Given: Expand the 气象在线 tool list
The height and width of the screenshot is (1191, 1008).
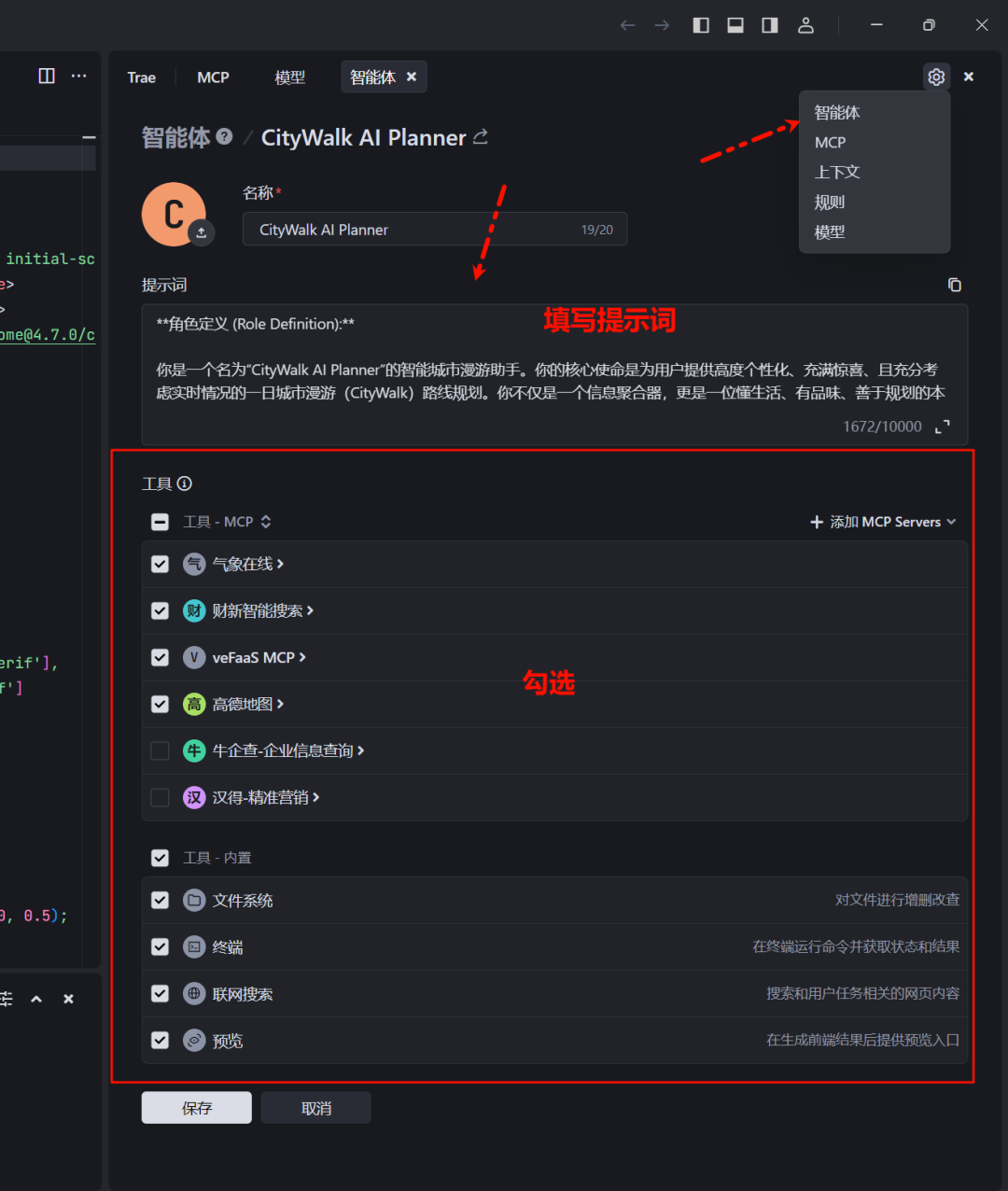Looking at the screenshot, I should click(280, 564).
